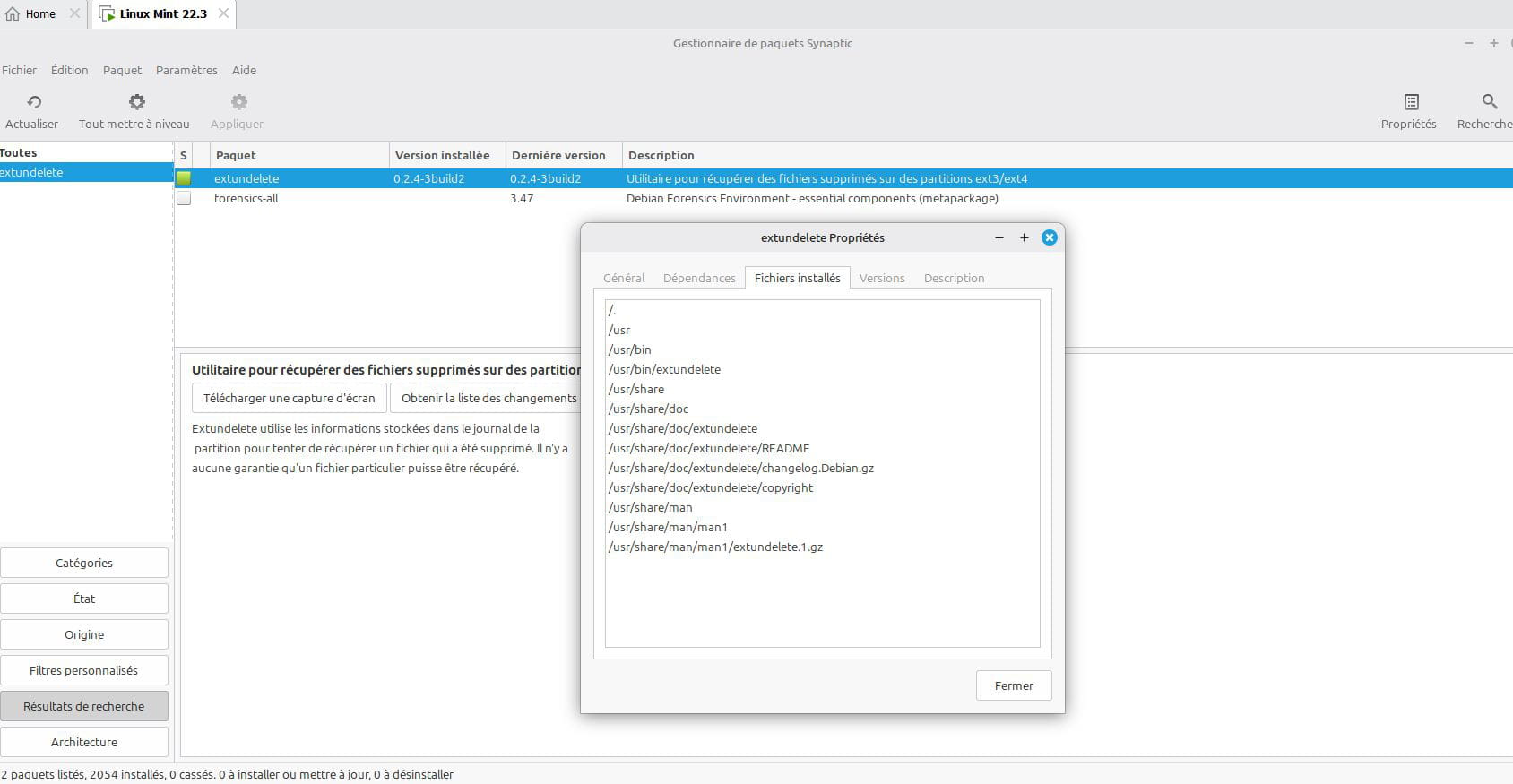Click the Appliquer toolbar icon

pyautogui.click(x=238, y=102)
